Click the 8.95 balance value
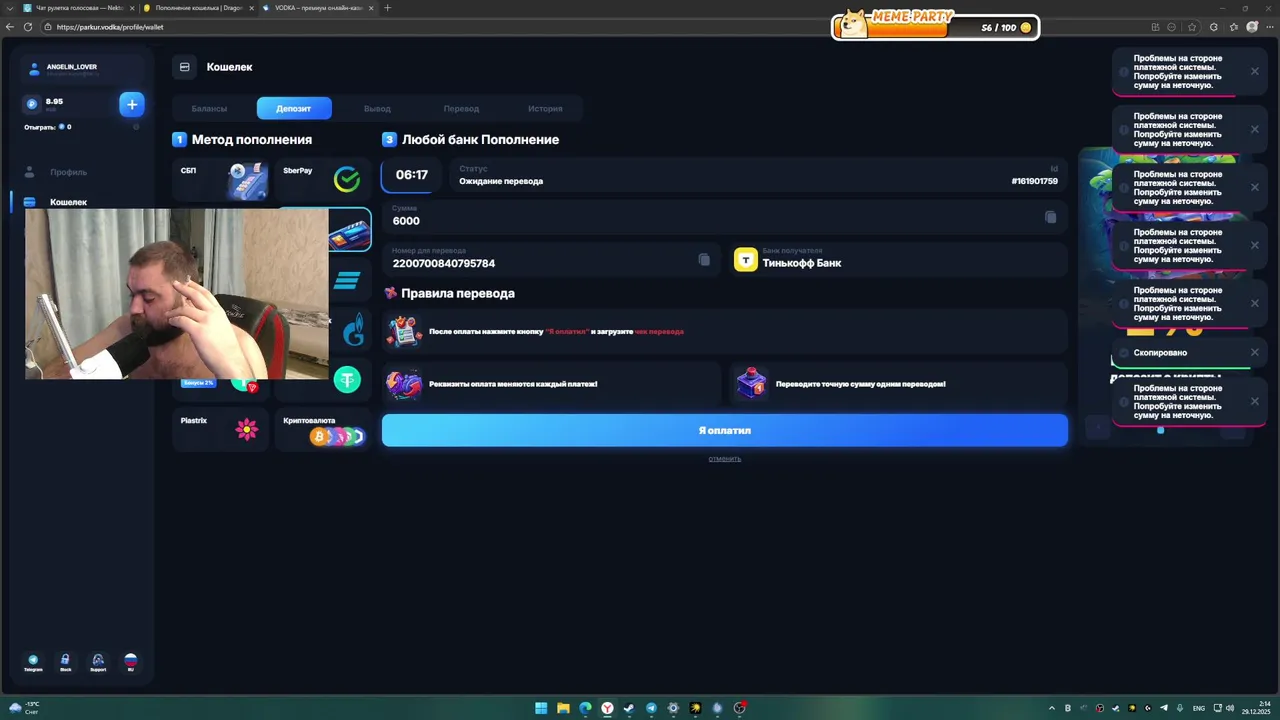This screenshot has height=720, width=1280. pyautogui.click(x=54, y=102)
